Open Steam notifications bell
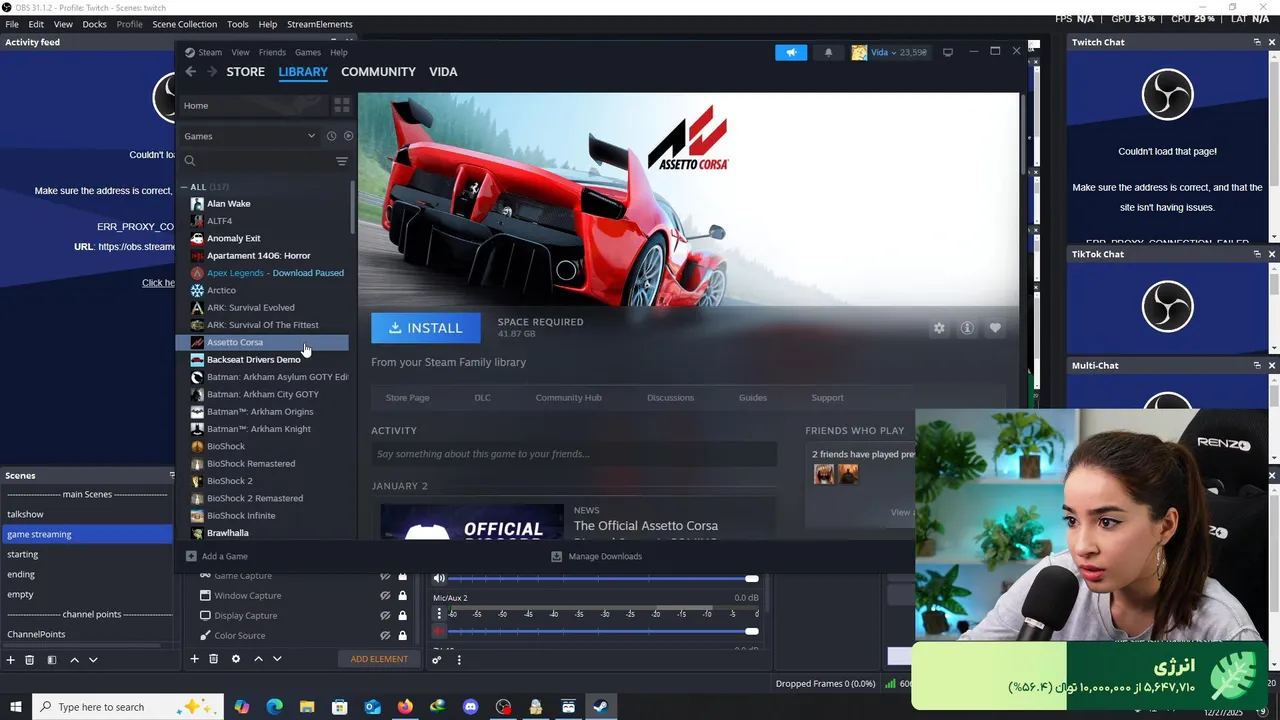 [x=828, y=53]
